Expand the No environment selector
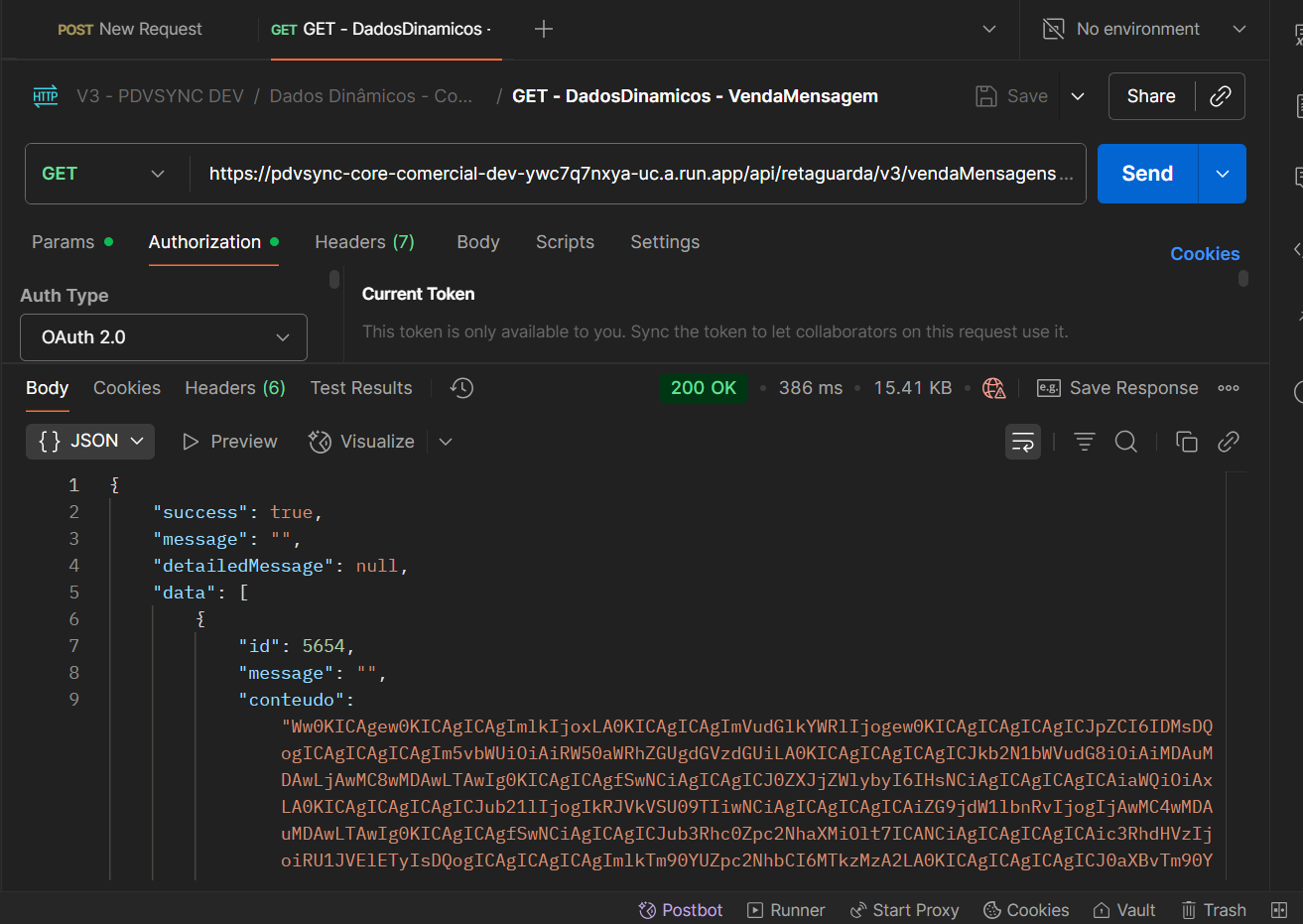This screenshot has width=1303, height=924. [1145, 30]
